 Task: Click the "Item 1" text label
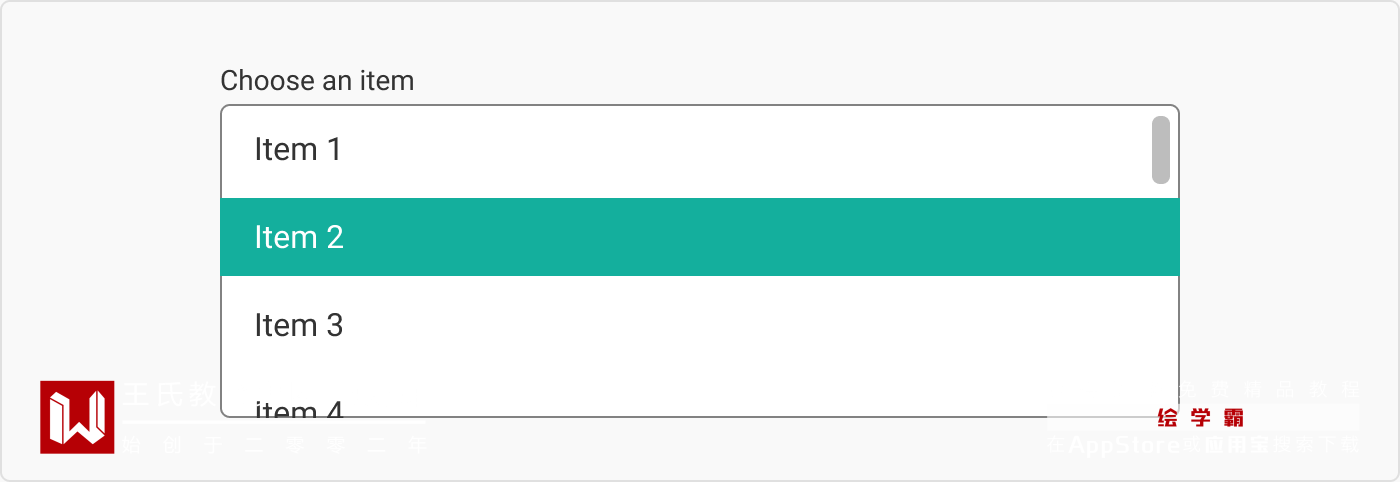(x=298, y=150)
